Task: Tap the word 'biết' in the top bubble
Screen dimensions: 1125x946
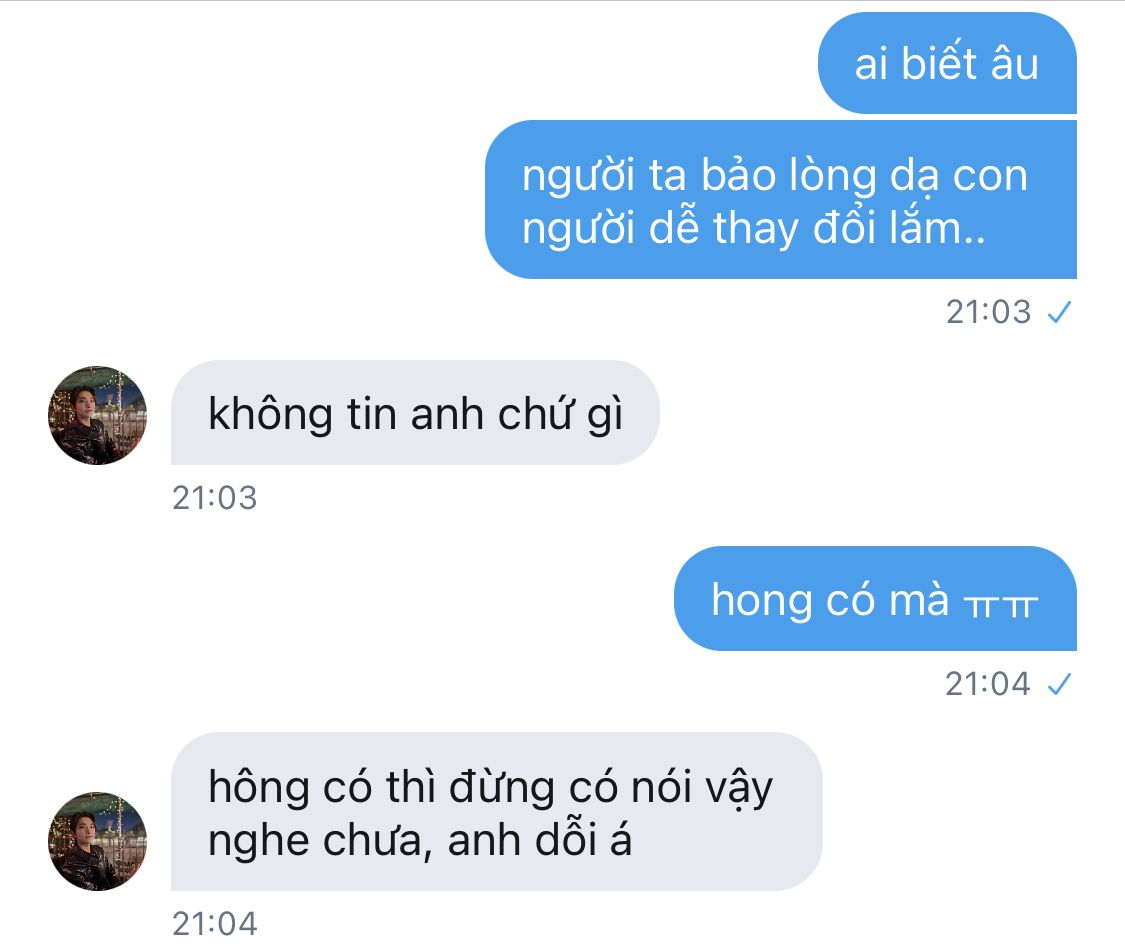Action: (939, 62)
